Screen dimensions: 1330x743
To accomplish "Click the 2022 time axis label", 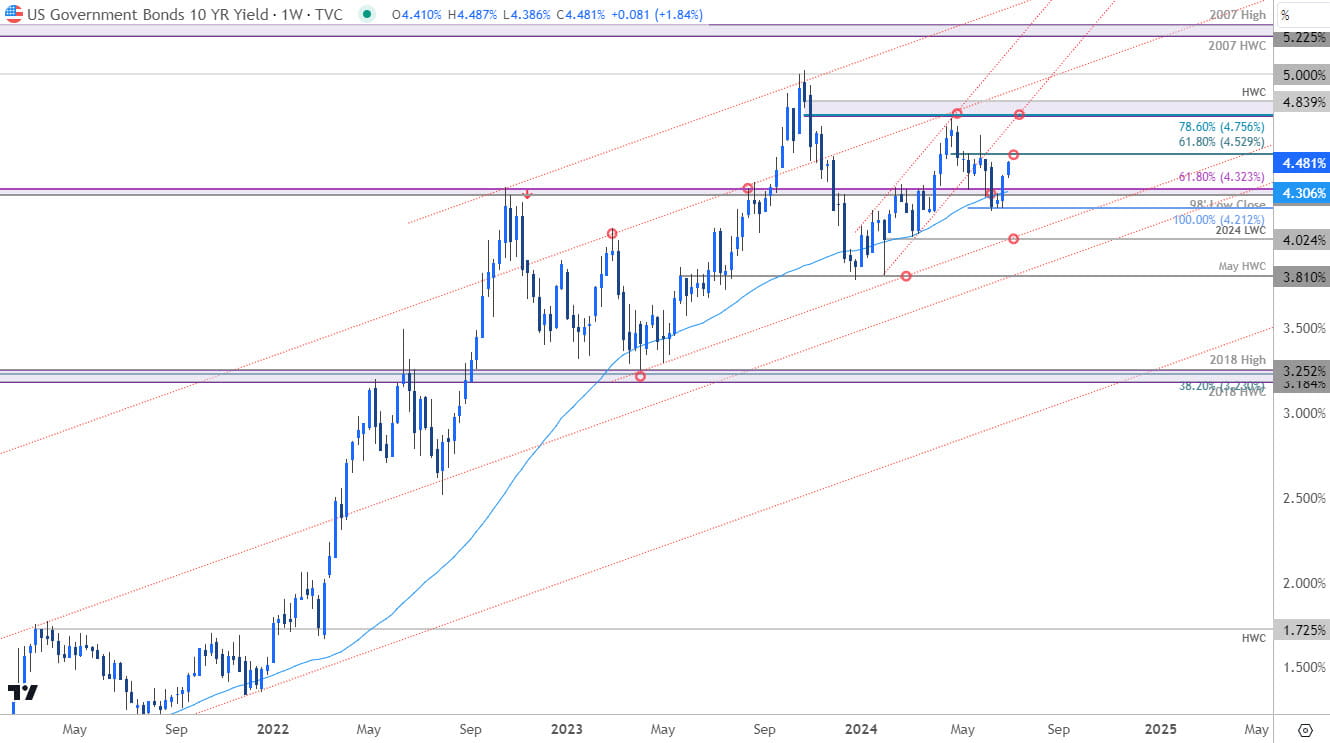I will point(272,729).
